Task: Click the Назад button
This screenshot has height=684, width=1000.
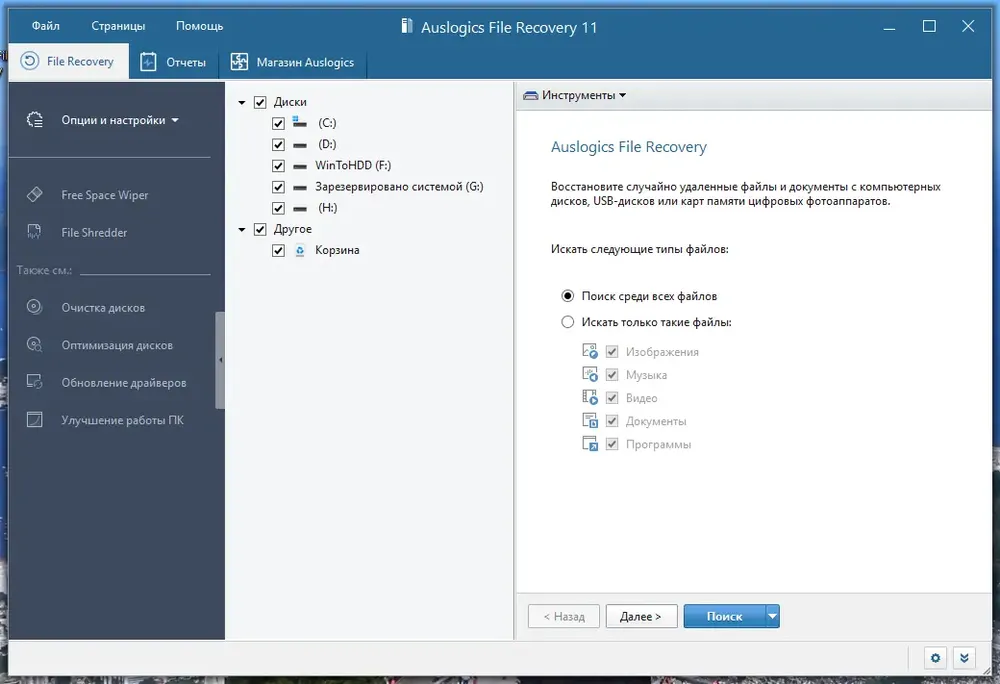Action: (x=564, y=616)
